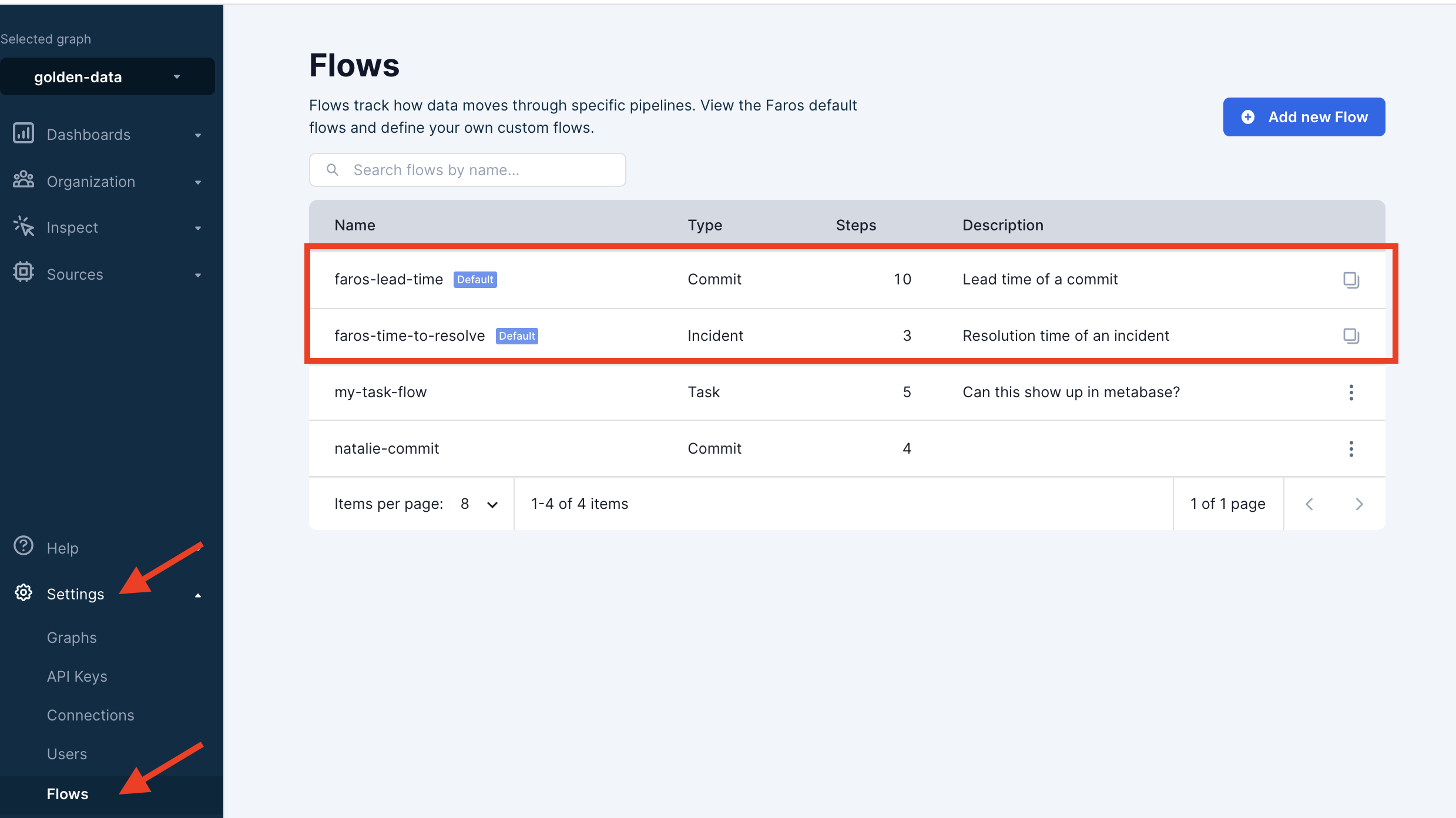Click the Sources chip icon
This screenshot has height=818, width=1456.
[x=24, y=272]
